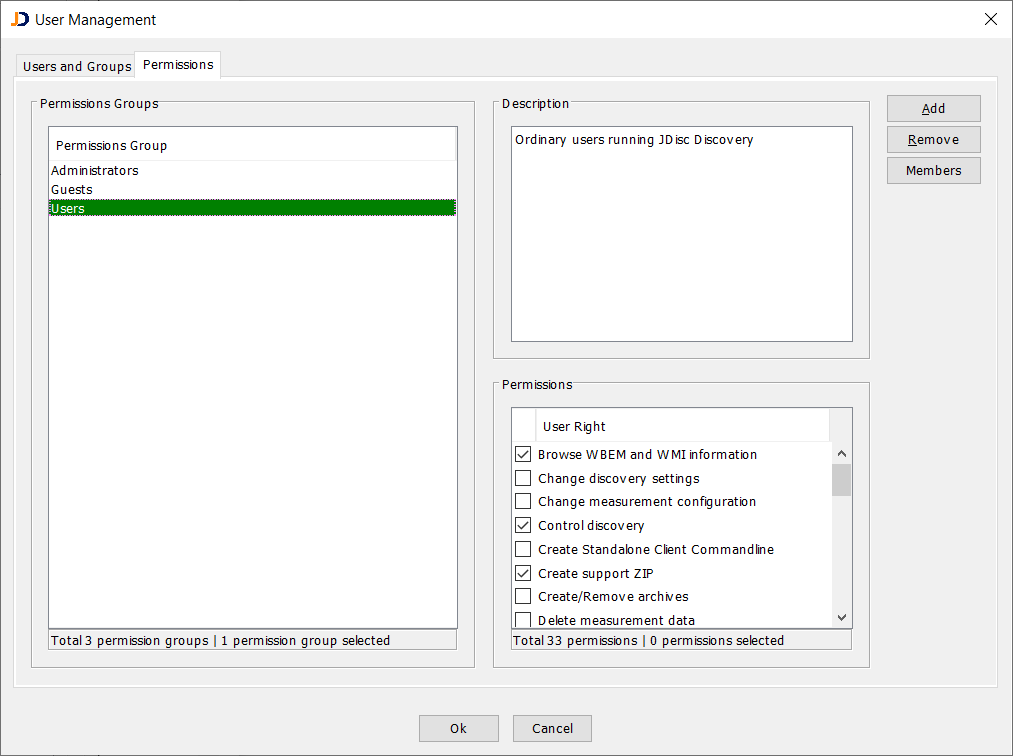The width and height of the screenshot is (1013, 756).
Task: Click the JDisc logo in the title bar
Action: [17, 19]
